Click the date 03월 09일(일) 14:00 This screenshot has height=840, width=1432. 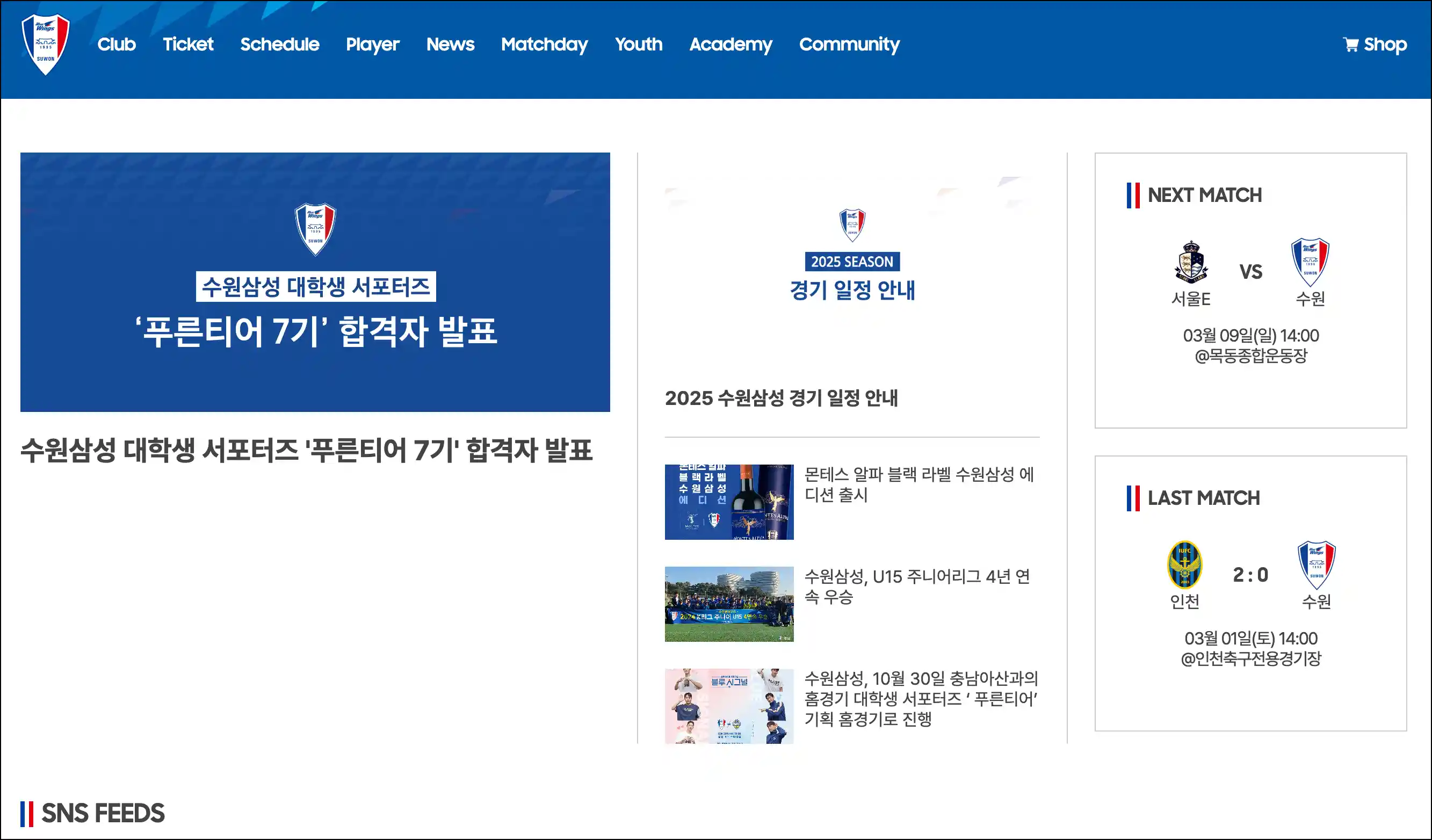tap(1251, 335)
